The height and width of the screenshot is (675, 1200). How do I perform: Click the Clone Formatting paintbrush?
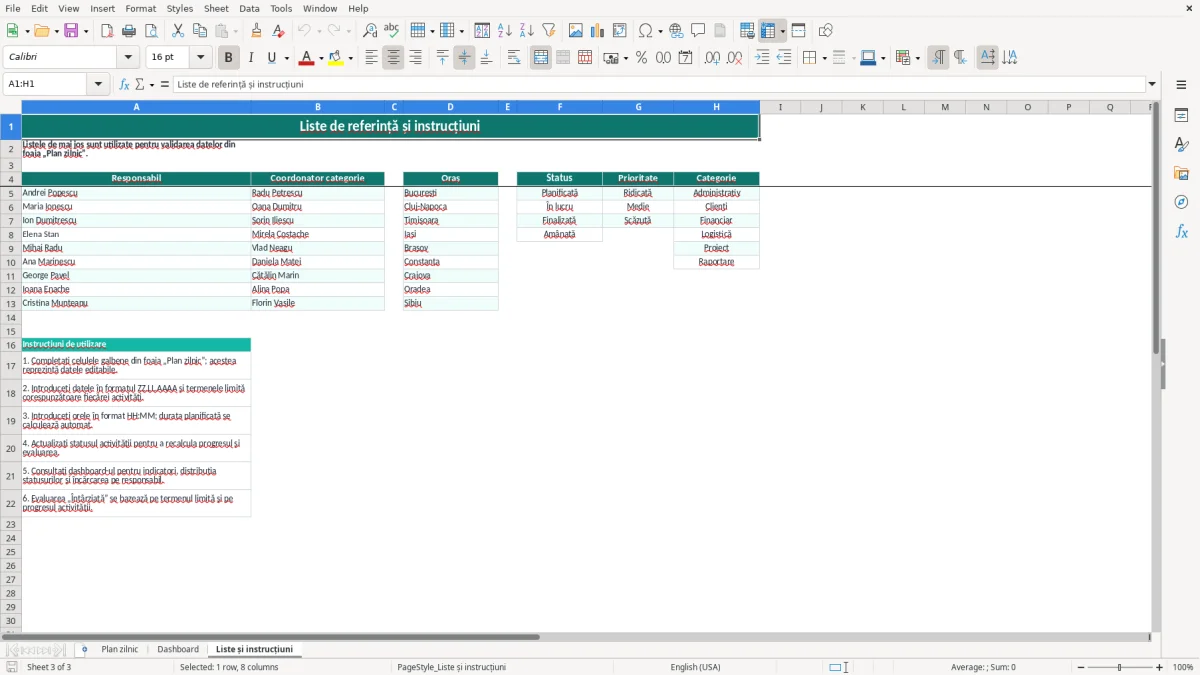click(x=256, y=31)
